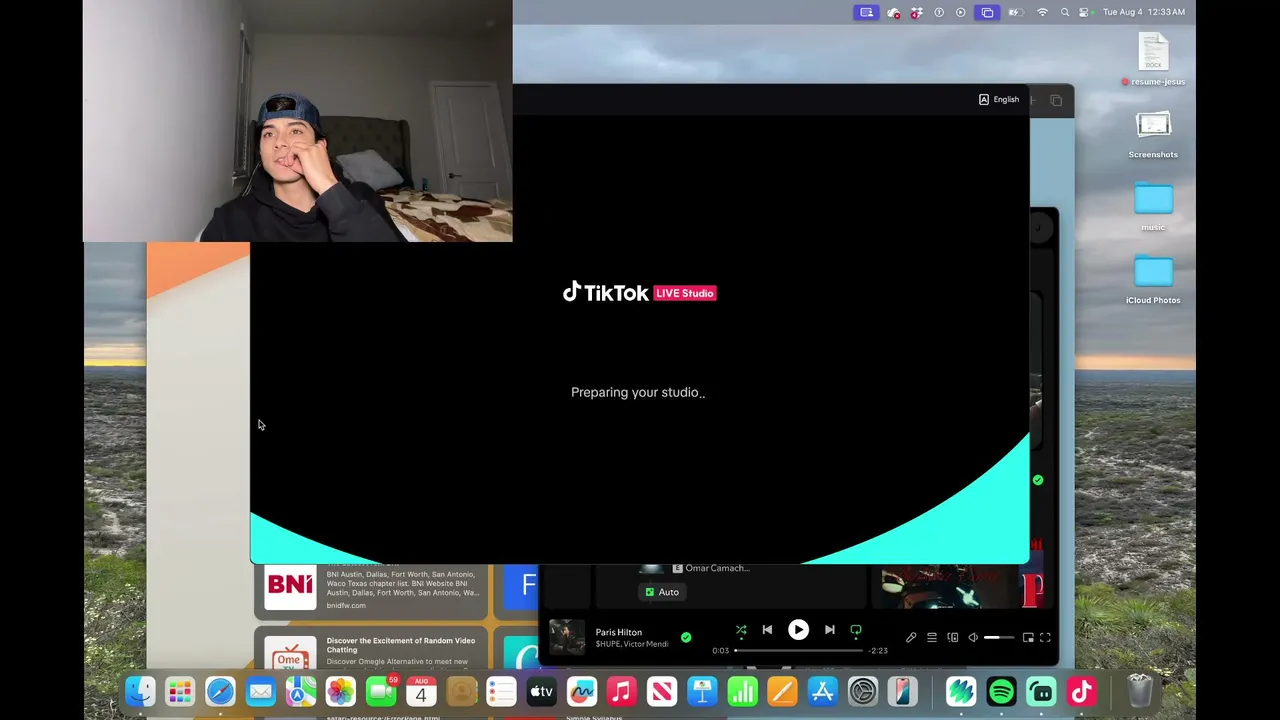
Task: Click the battery status in the menu bar
Action: tap(1016, 12)
